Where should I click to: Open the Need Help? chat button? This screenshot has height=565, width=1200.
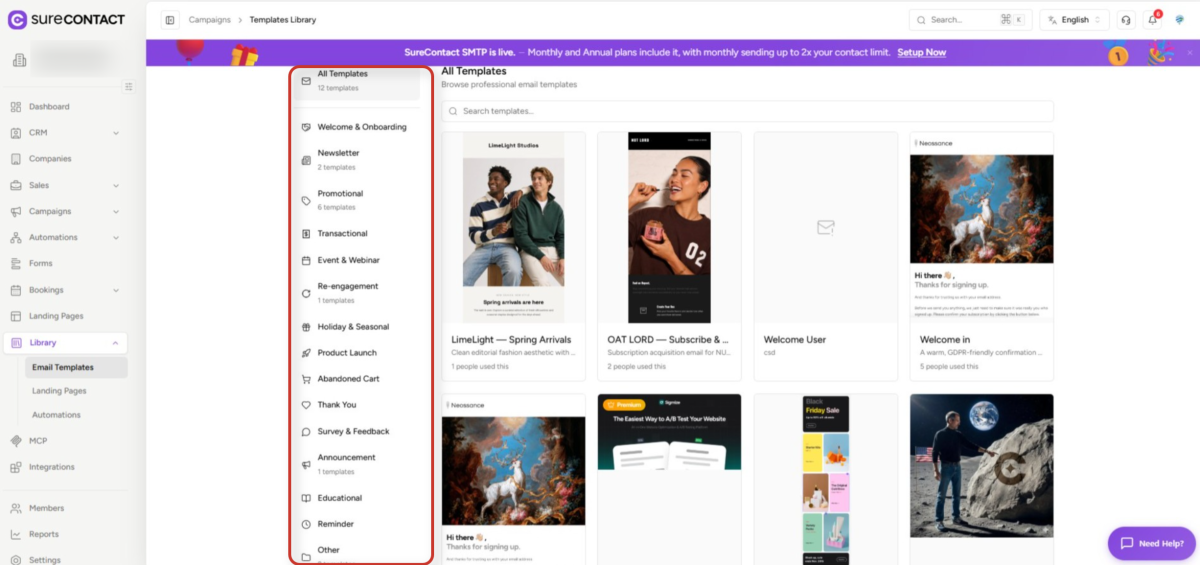click(1151, 543)
